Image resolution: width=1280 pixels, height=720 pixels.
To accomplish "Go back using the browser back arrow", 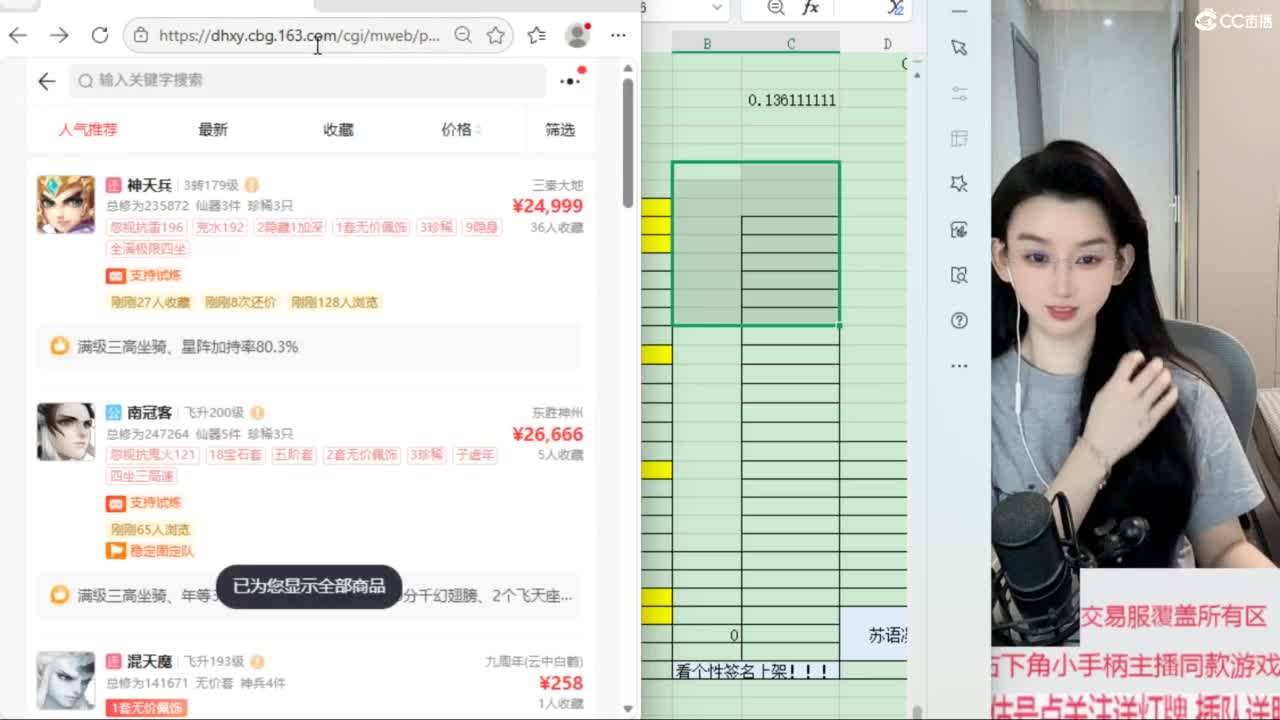I will point(18,35).
